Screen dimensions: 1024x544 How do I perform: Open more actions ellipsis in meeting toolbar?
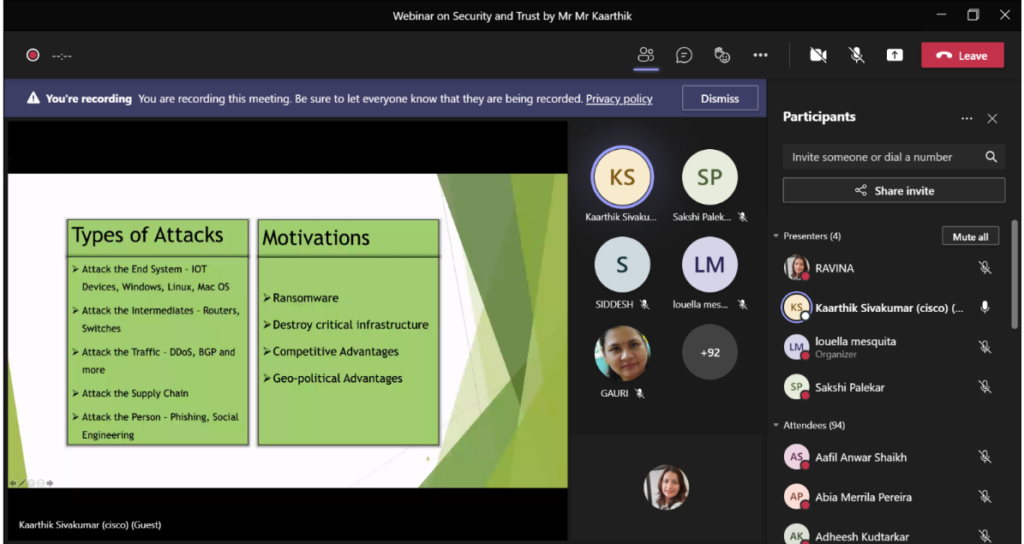point(760,55)
